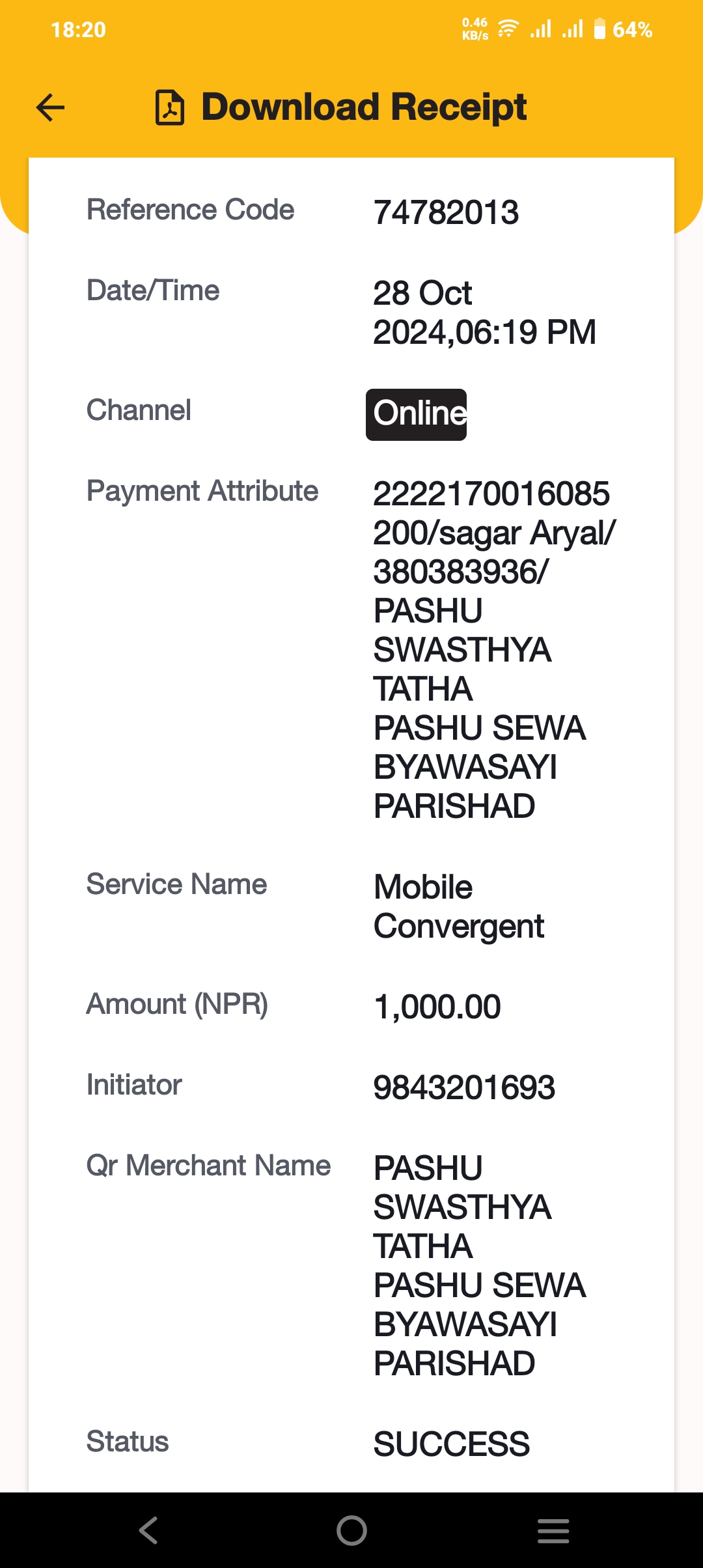Tap Android back navigation button
The width and height of the screenshot is (703, 1568).
[148, 1530]
